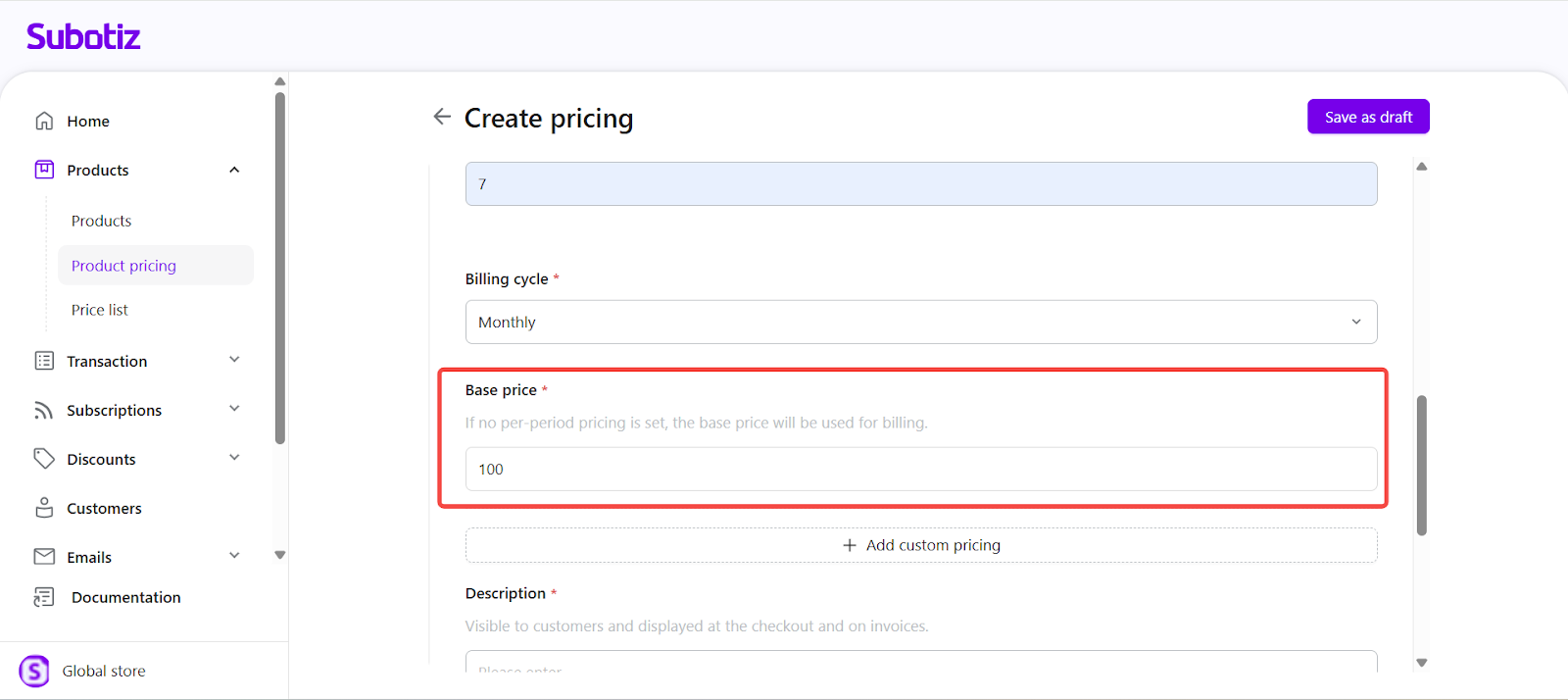Click Add custom pricing button

(920, 545)
